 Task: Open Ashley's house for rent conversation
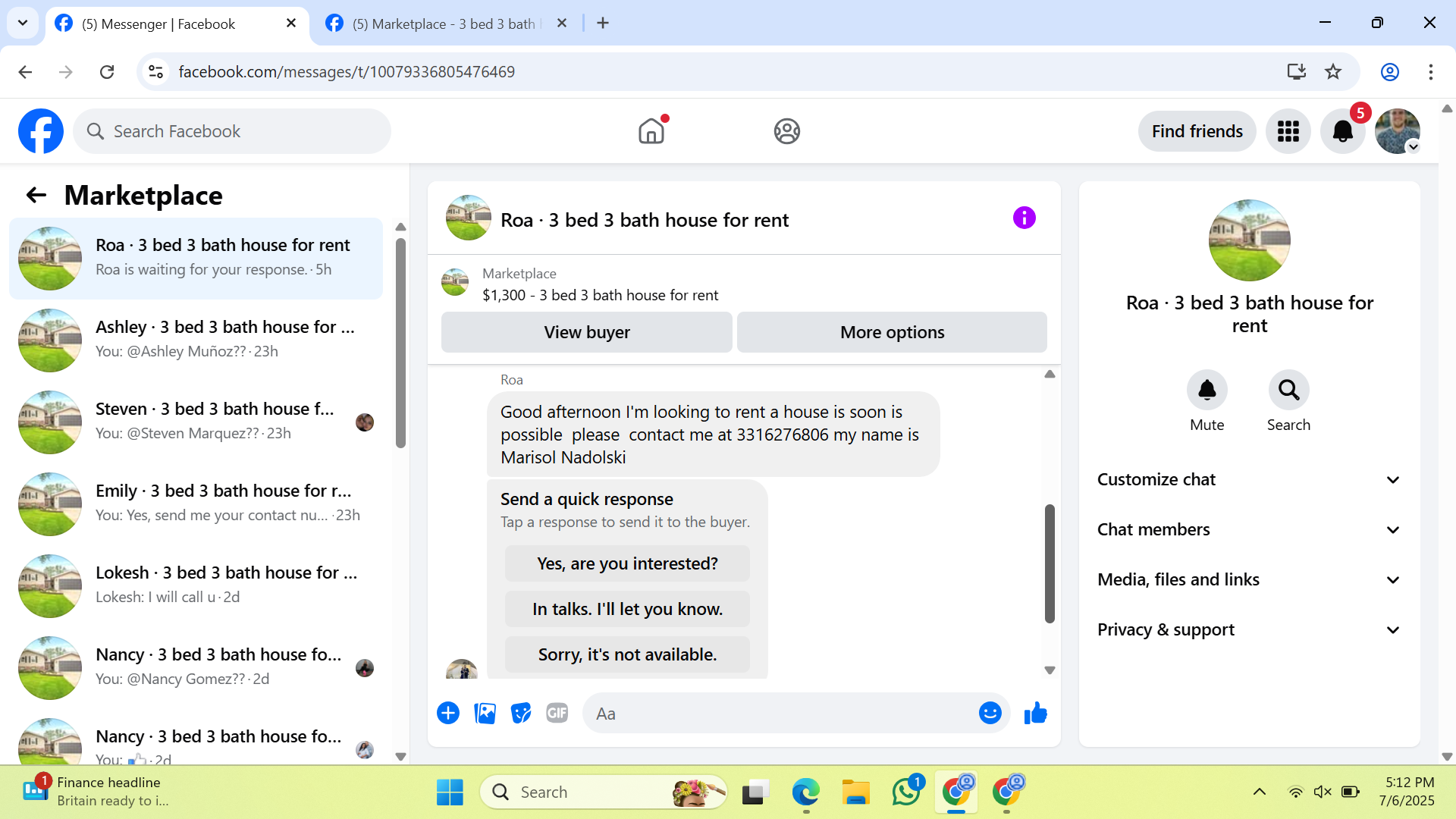coord(196,340)
